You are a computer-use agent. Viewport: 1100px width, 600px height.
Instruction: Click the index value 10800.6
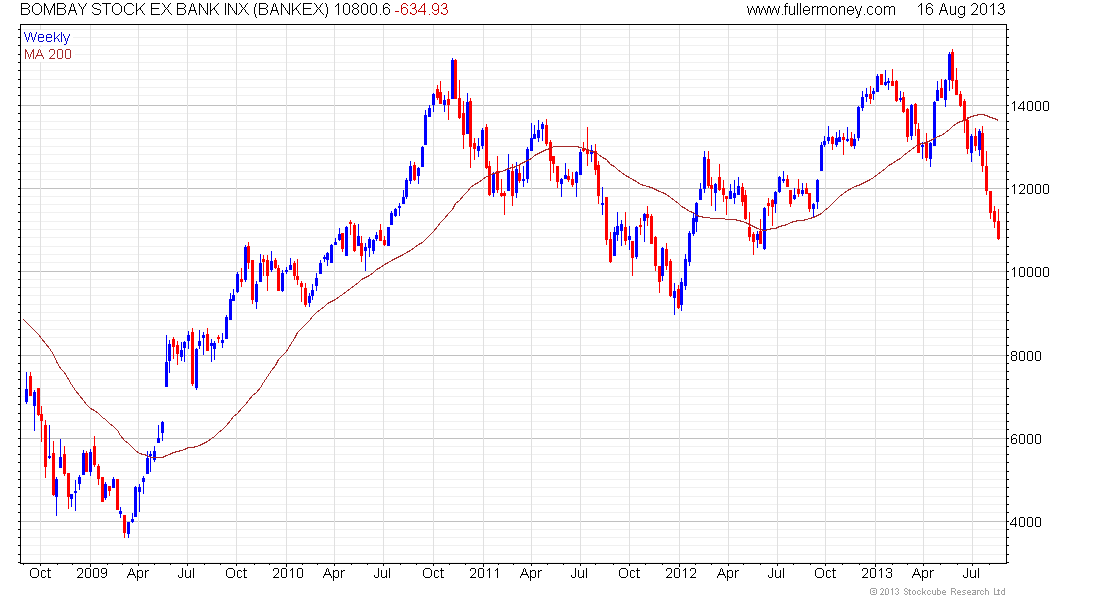(x=362, y=10)
